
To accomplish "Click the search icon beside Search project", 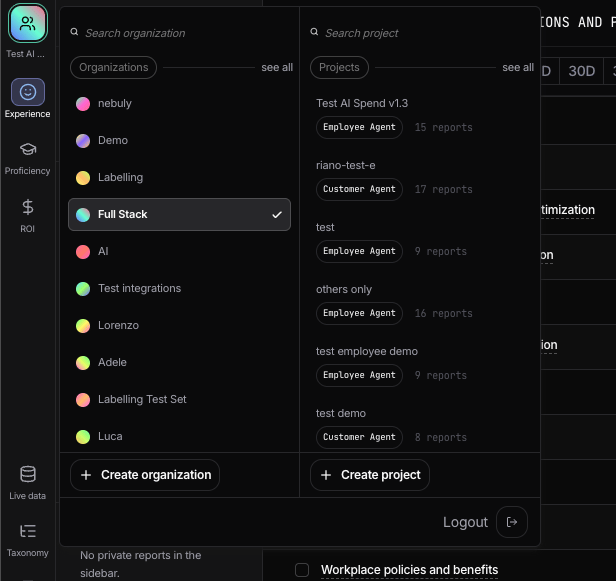I will pos(314,32).
